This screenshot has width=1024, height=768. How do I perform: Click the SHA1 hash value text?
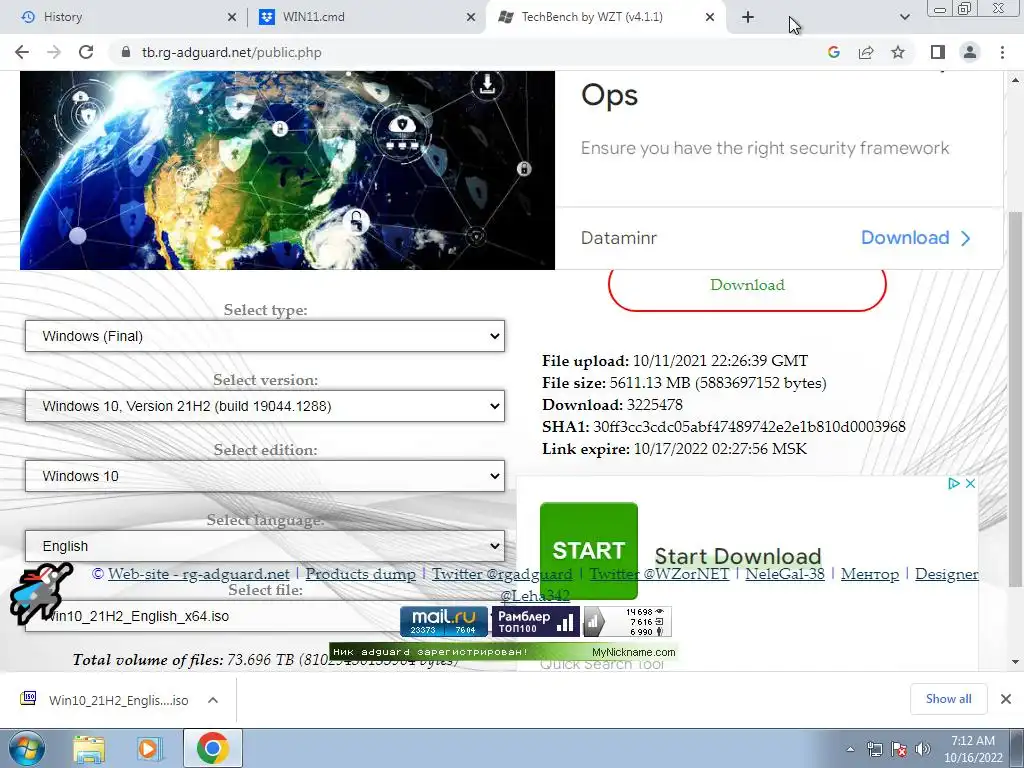pyautogui.click(x=749, y=427)
